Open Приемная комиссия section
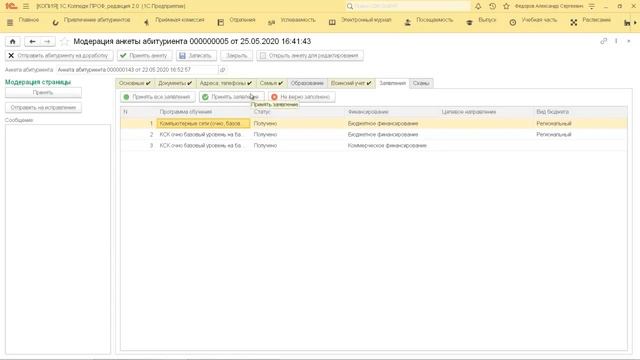Viewport: 640px width, 360px height. pos(174,22)
